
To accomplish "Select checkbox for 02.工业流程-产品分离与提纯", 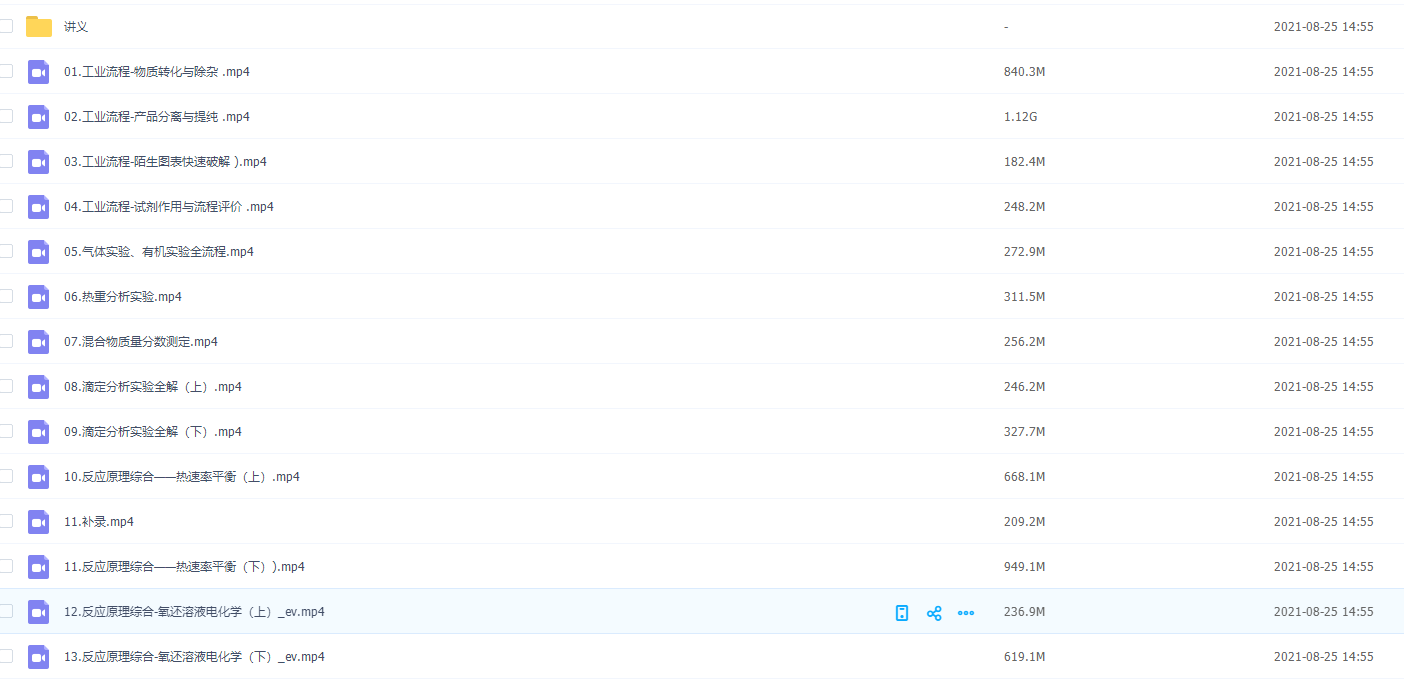I will pos(6,116).
